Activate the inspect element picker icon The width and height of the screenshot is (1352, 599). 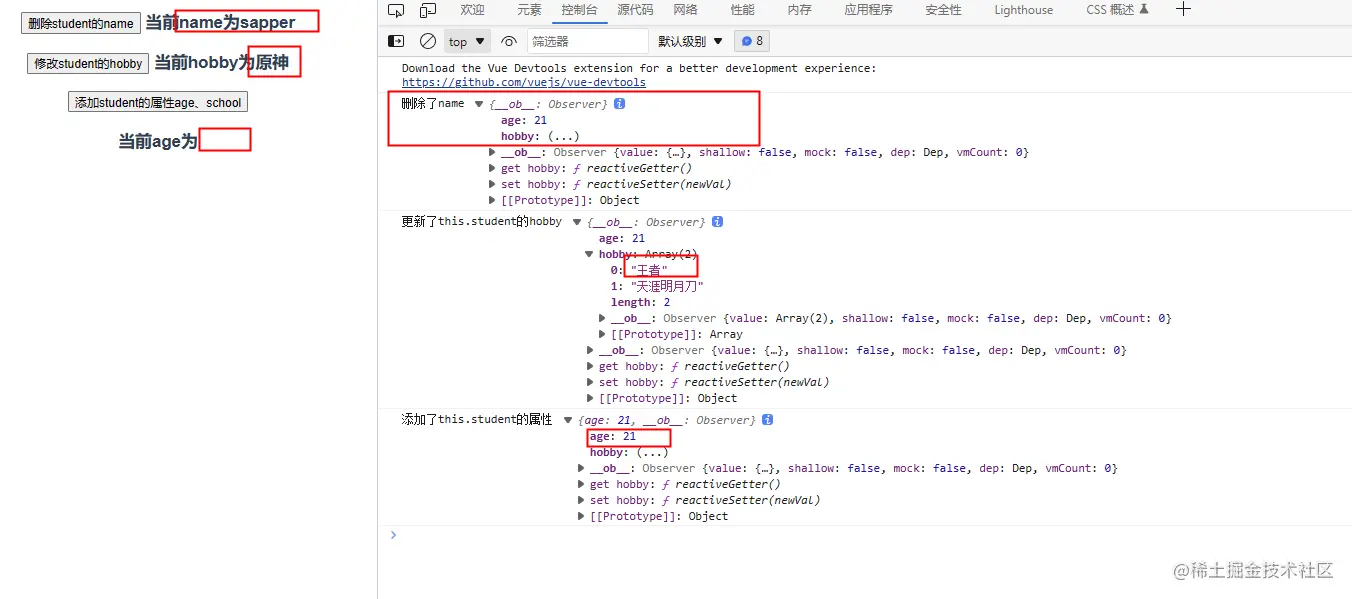coord(396,10)
